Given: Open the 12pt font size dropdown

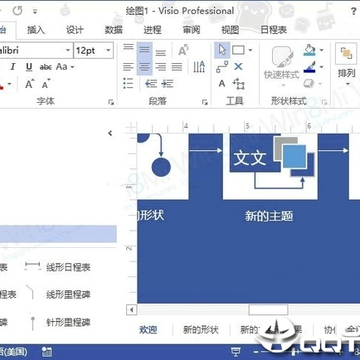Looking at the screenshot, I should pyautogui.click(x=108, y=51).
